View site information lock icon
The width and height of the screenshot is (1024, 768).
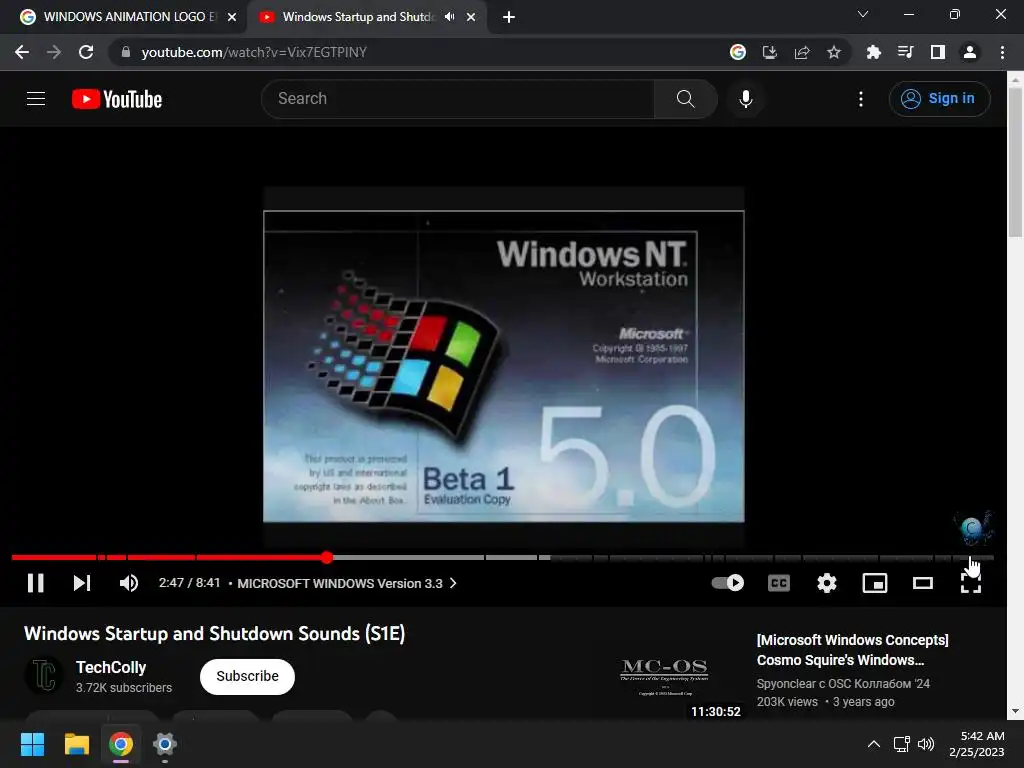(x=126, y=52)
